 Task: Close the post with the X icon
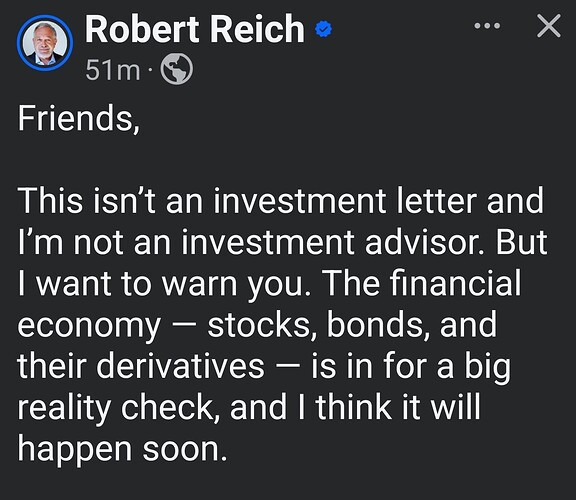coord(548,26)
